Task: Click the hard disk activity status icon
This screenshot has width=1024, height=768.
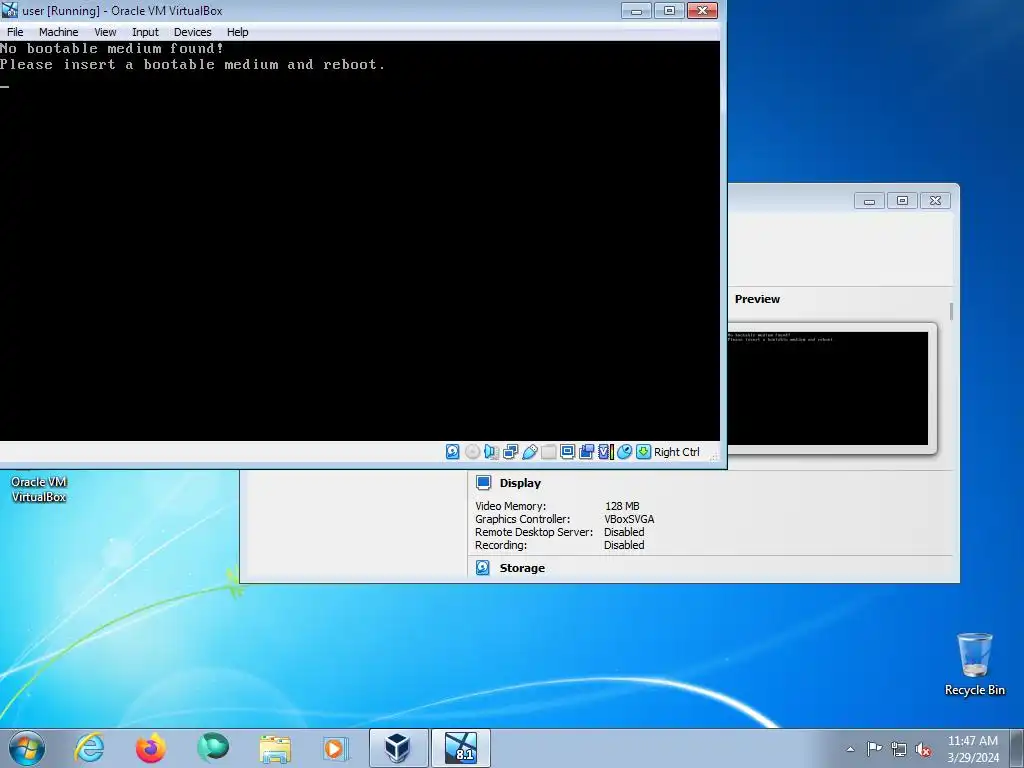Action: pyautogui.click(x=453, y=451)
